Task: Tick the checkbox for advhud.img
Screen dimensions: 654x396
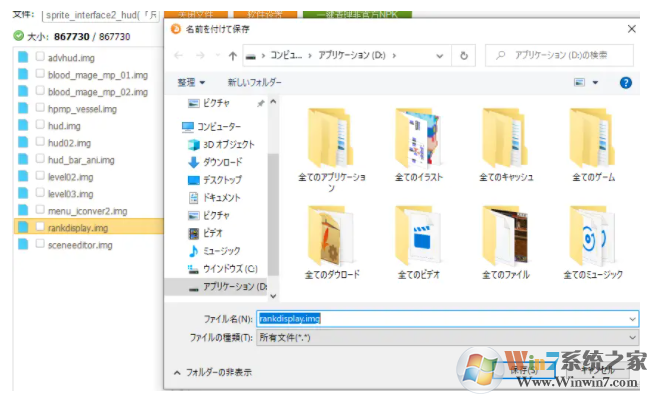Action: (x=40, y=56)
